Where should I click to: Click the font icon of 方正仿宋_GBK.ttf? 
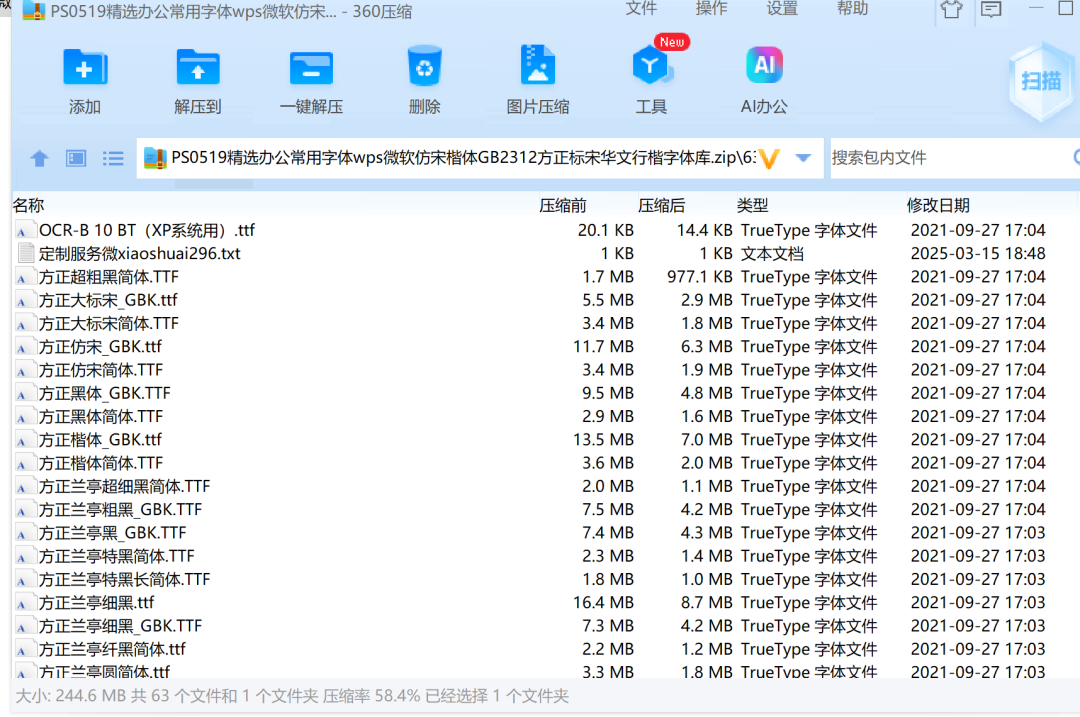coord(23,347)
